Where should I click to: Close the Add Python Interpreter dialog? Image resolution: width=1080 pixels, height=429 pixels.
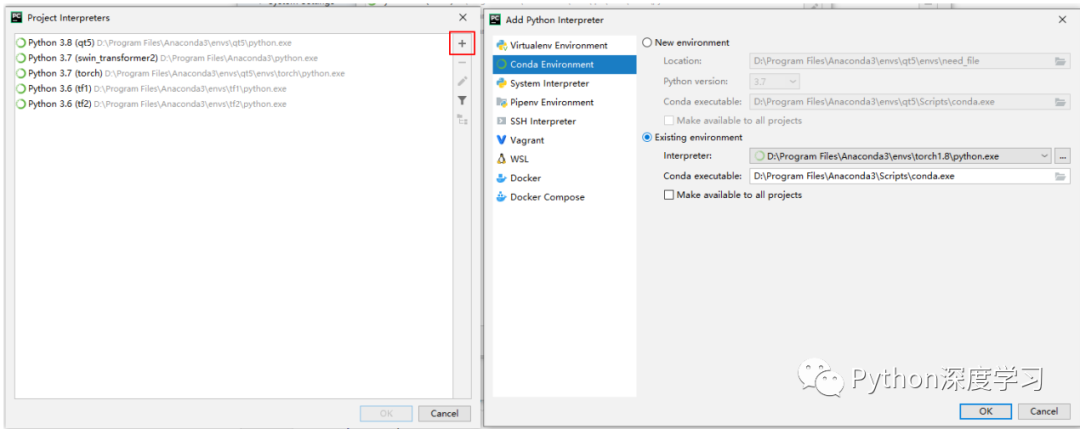[1062, 20]
